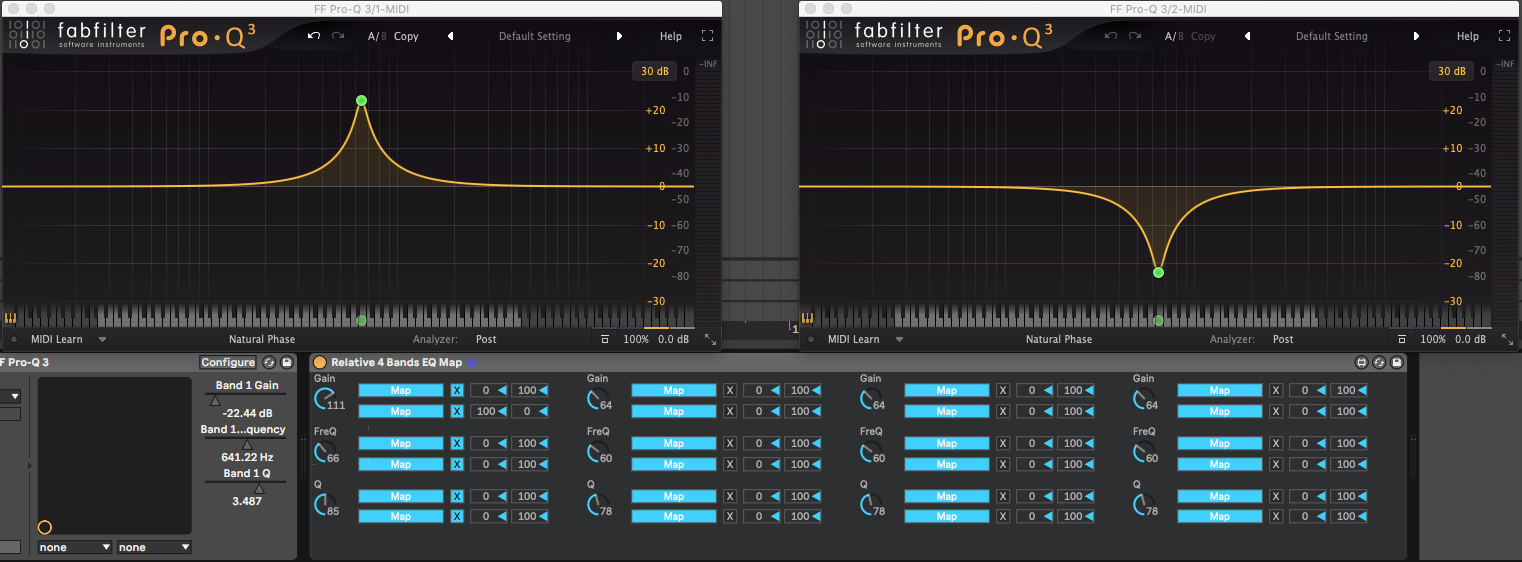
Task: Click the Band 1 Gain slider
Action: (245, 399)
